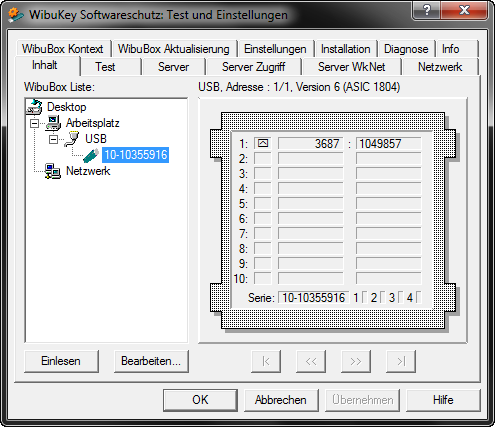Click the Übernehmen button
Image resolution: width=495 pixels, height=427 pixels.
point(362,400)
